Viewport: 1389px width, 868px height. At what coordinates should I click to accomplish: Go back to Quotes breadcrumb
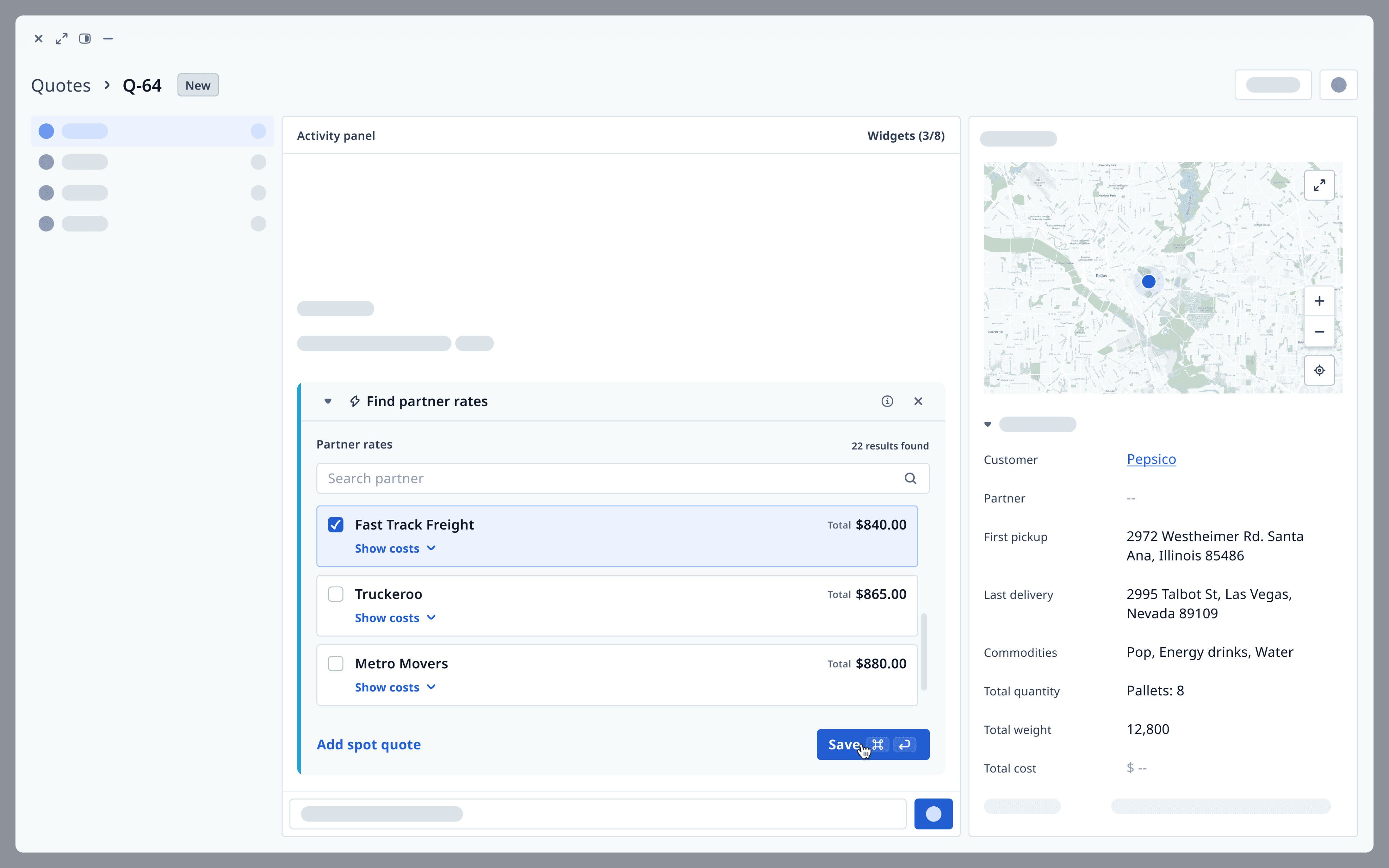coord(61,85)
